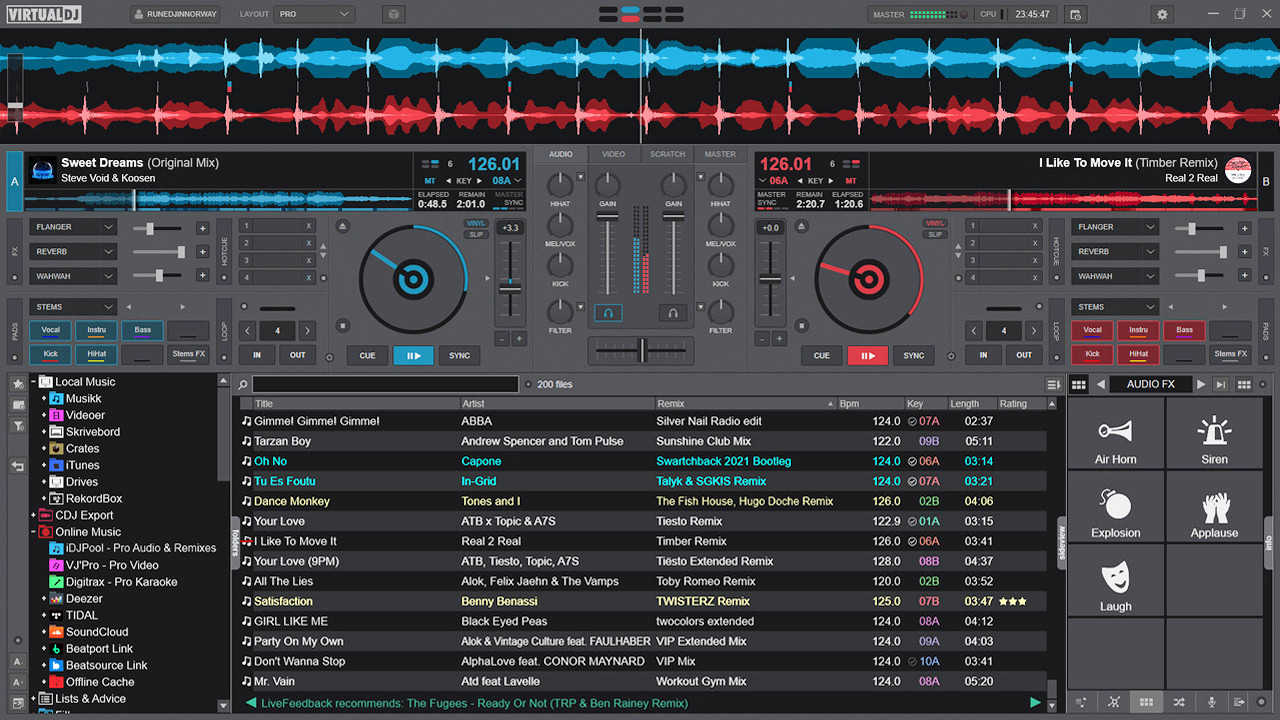The width and height of the screenshot is (1280, 720).
Task: Open the microphone icon in sideview toolbar
Action: coord(1212,702)
